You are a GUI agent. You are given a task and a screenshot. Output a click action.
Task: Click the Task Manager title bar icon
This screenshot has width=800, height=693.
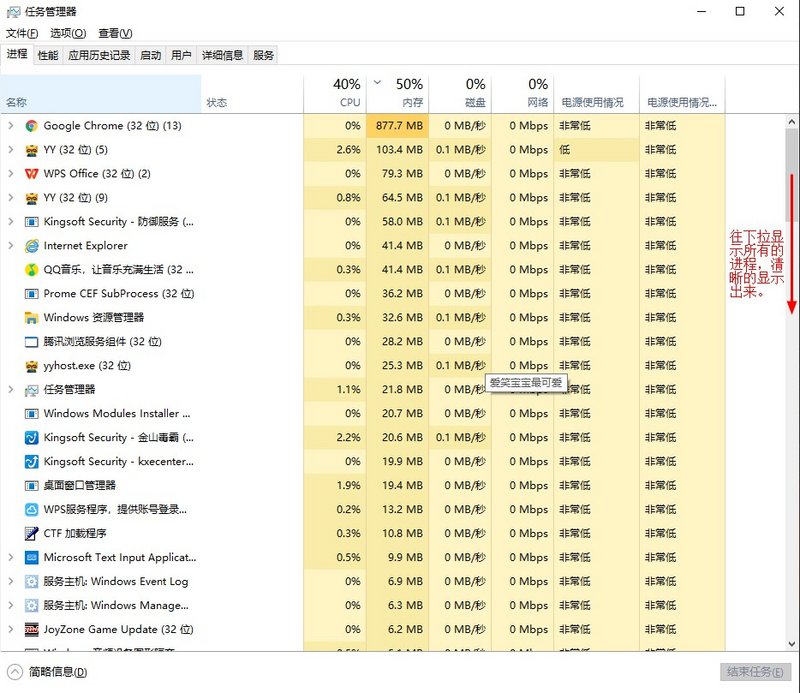point(13,12)
